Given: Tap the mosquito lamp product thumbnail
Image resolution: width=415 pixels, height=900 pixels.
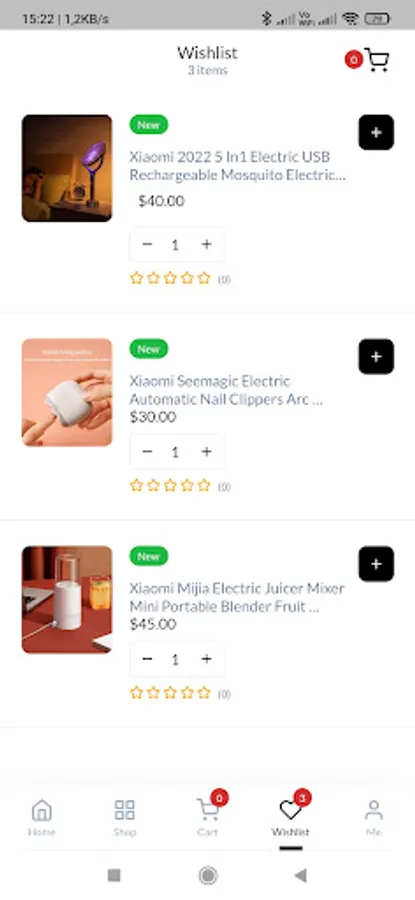Looking at the screenshot, I should tap(67, 168).
